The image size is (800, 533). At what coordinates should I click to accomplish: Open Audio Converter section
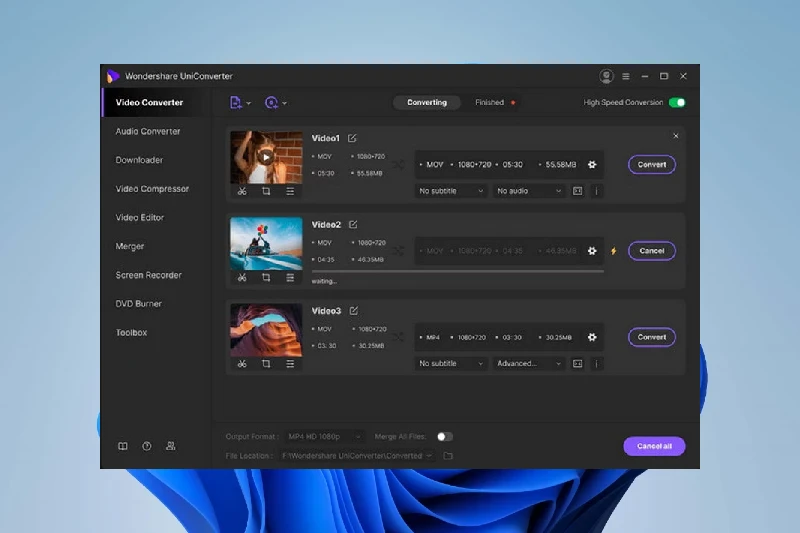(148, 131)
